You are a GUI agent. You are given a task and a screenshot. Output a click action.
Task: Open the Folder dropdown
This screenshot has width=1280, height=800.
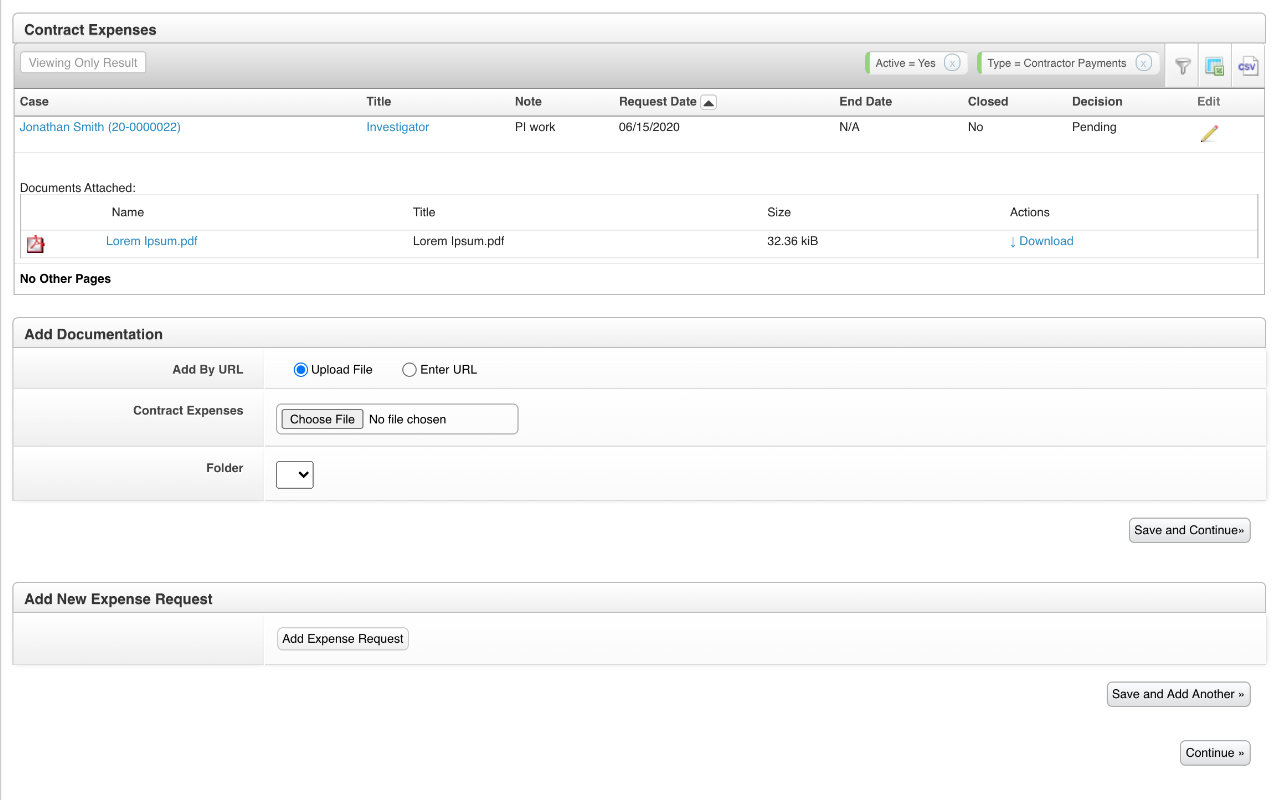coord(295,475)
